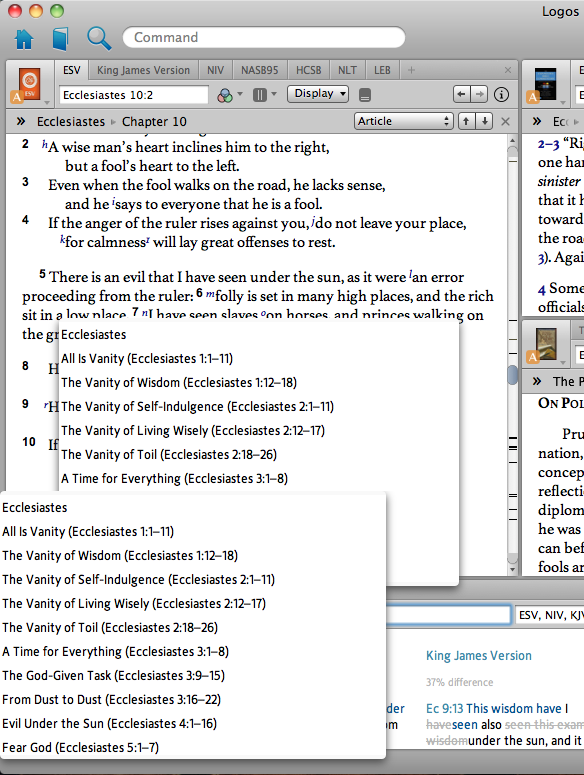Screen dimensions: 584x775
Task: Open the Home page icon
Action: pos(24,39)
